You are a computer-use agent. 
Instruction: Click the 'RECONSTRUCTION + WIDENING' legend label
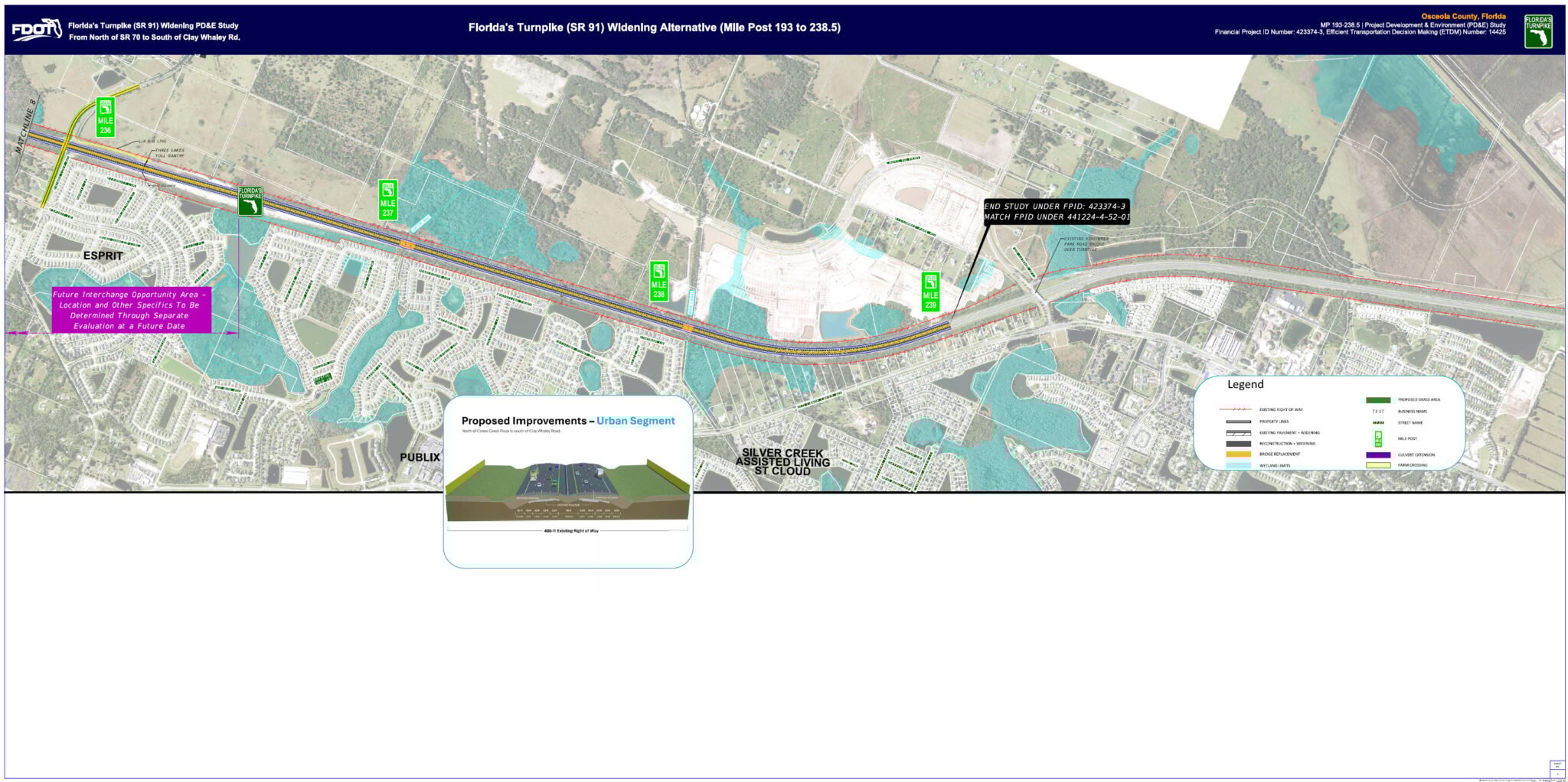coord(1288,444)
